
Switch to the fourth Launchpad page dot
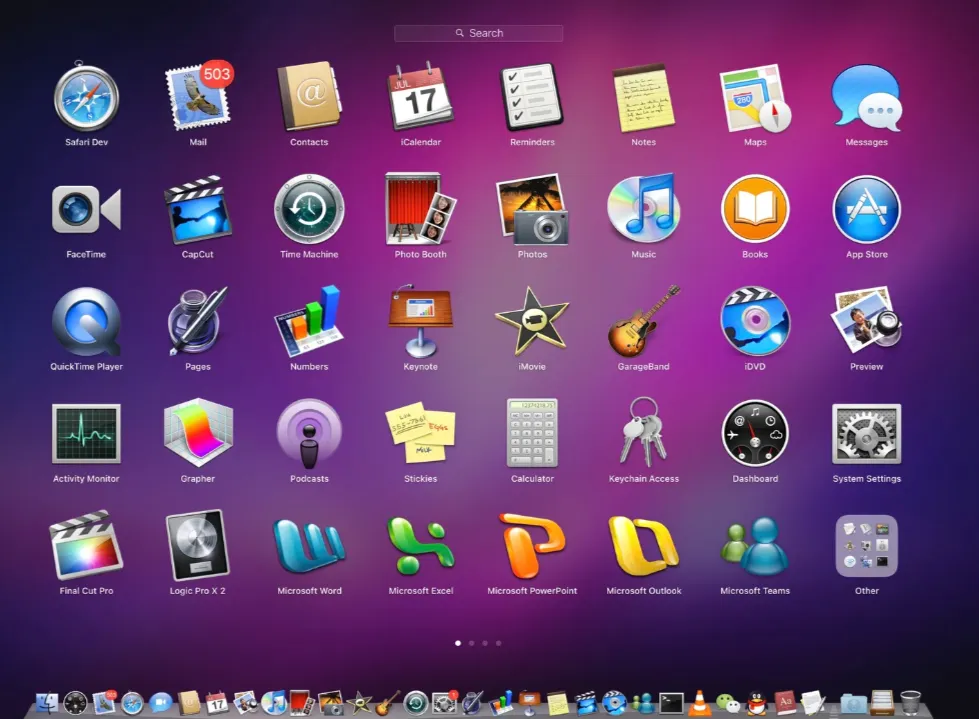(498, 643)
